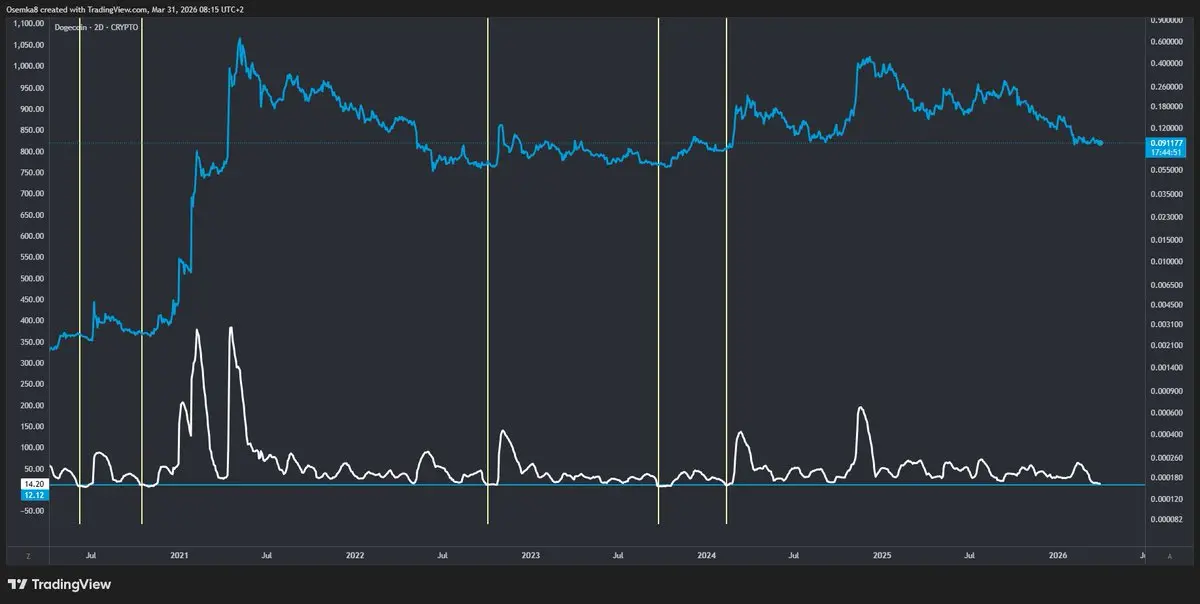Click the -50.00 left axis label
This screenshot has width=1200, height=604.
[33, 511]
